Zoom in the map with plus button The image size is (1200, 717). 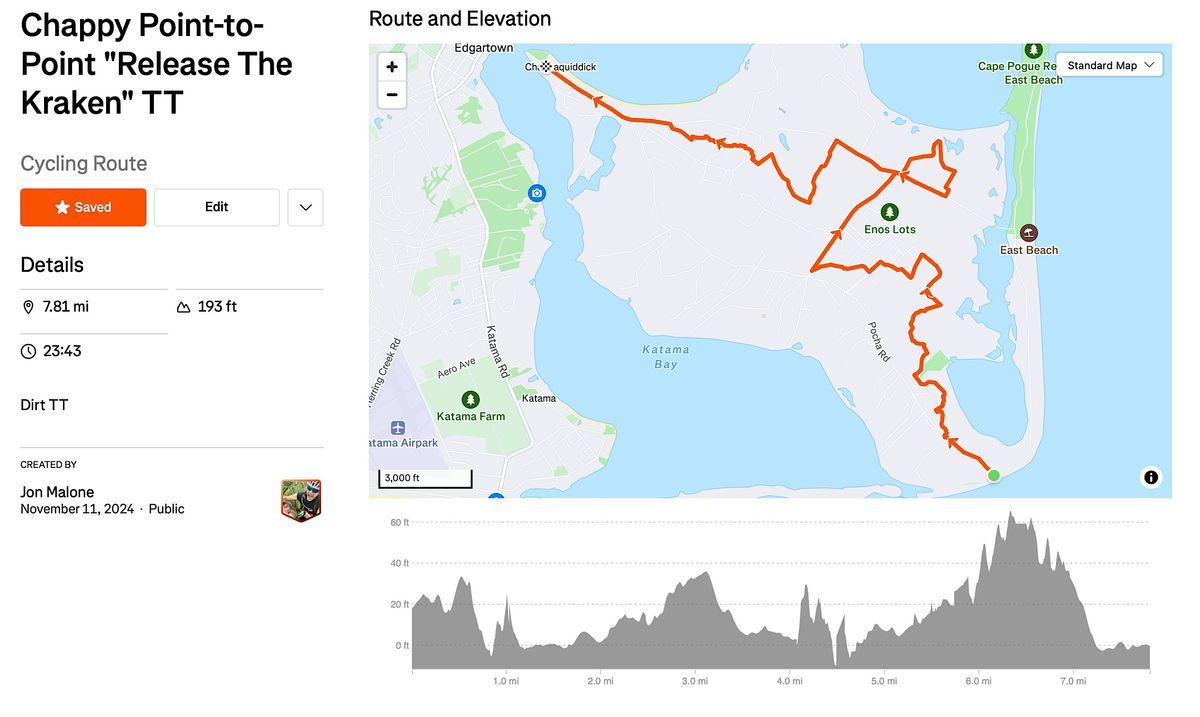pos(392,67)
